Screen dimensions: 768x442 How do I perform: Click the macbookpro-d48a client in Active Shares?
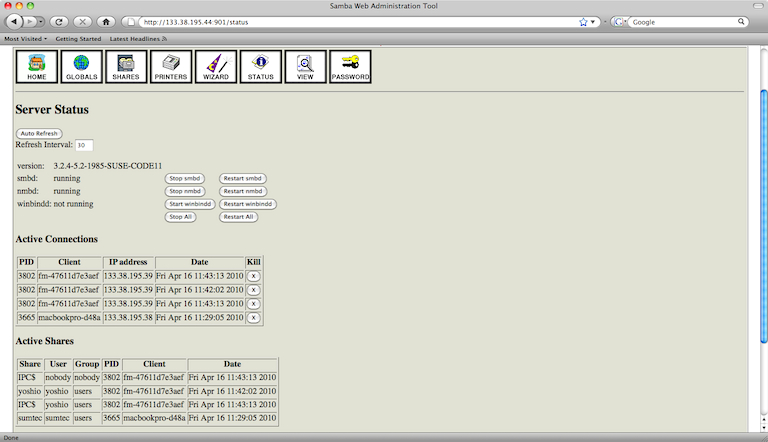(x=154, y=418)
